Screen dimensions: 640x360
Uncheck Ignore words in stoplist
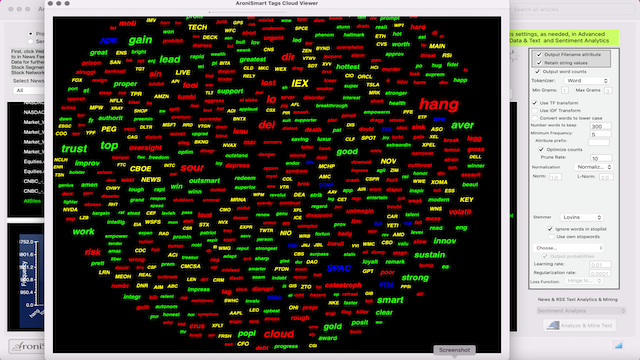point(550,229)
